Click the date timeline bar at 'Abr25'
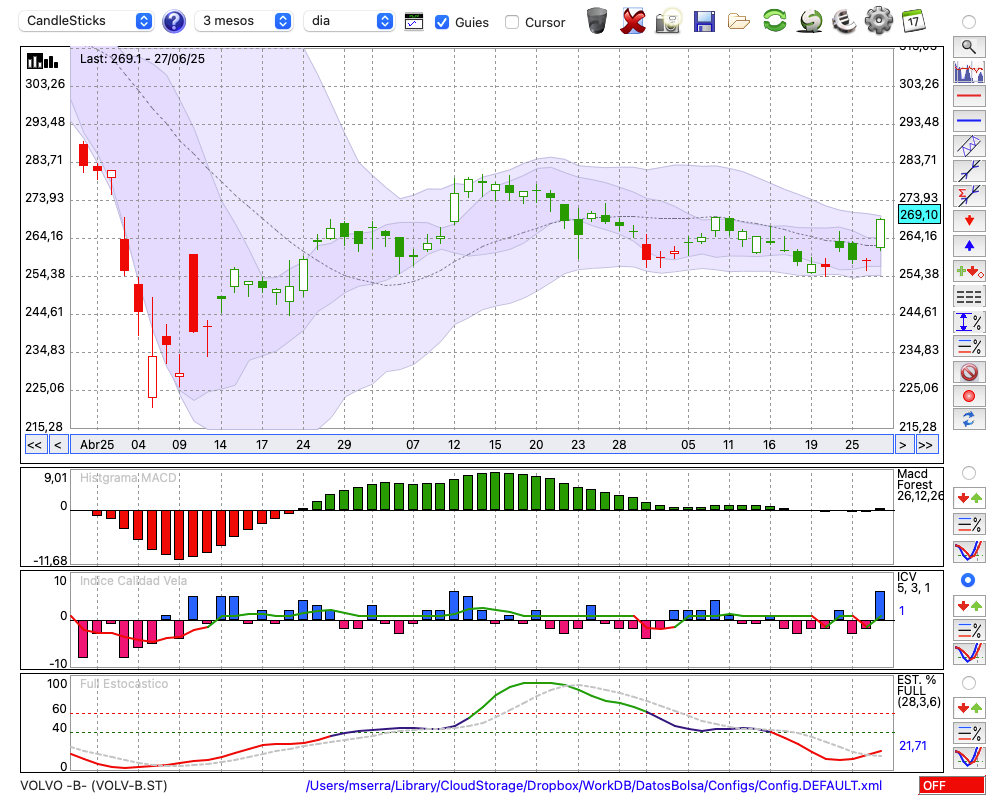 click(x=97, y=445)
